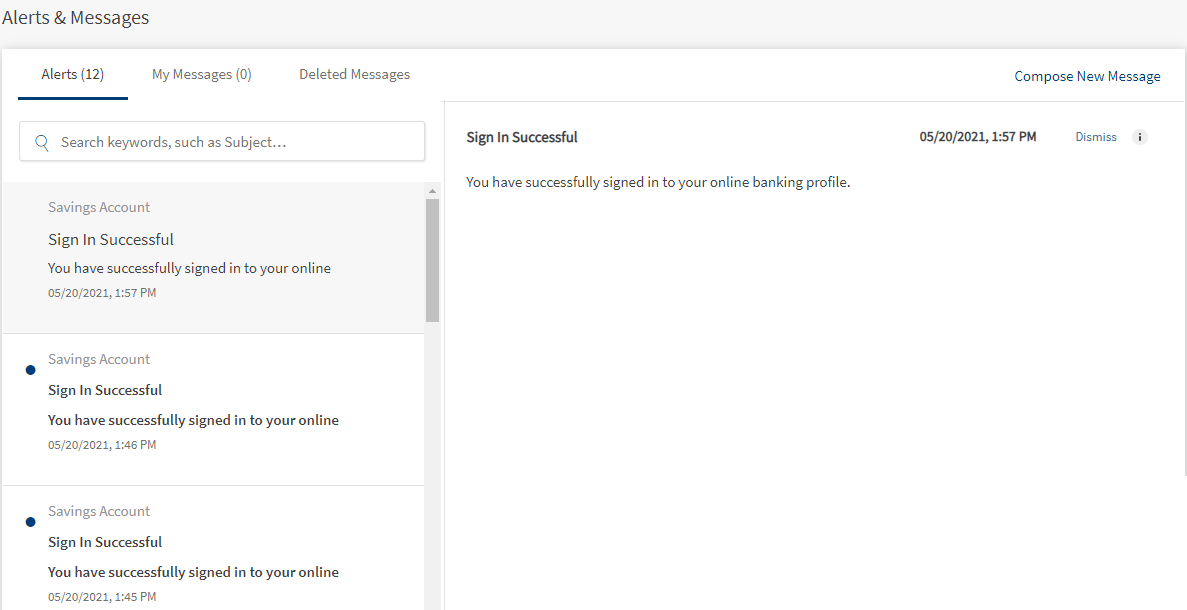Viewport: 1187px width, 610px height.
Task: Go to the Deleted Messages tab
Action: pos(354,75)
